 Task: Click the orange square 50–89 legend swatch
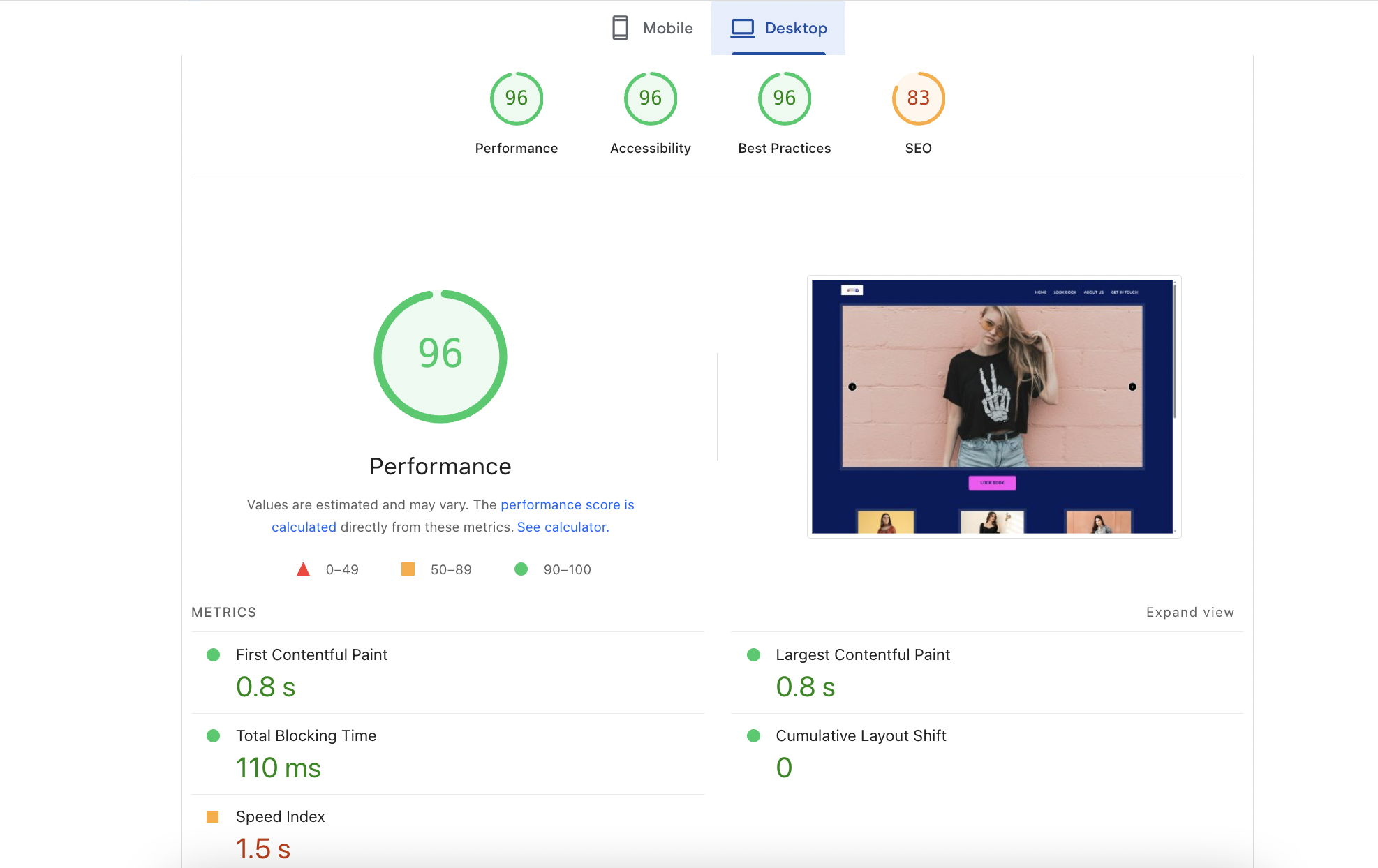pos(408,569)
